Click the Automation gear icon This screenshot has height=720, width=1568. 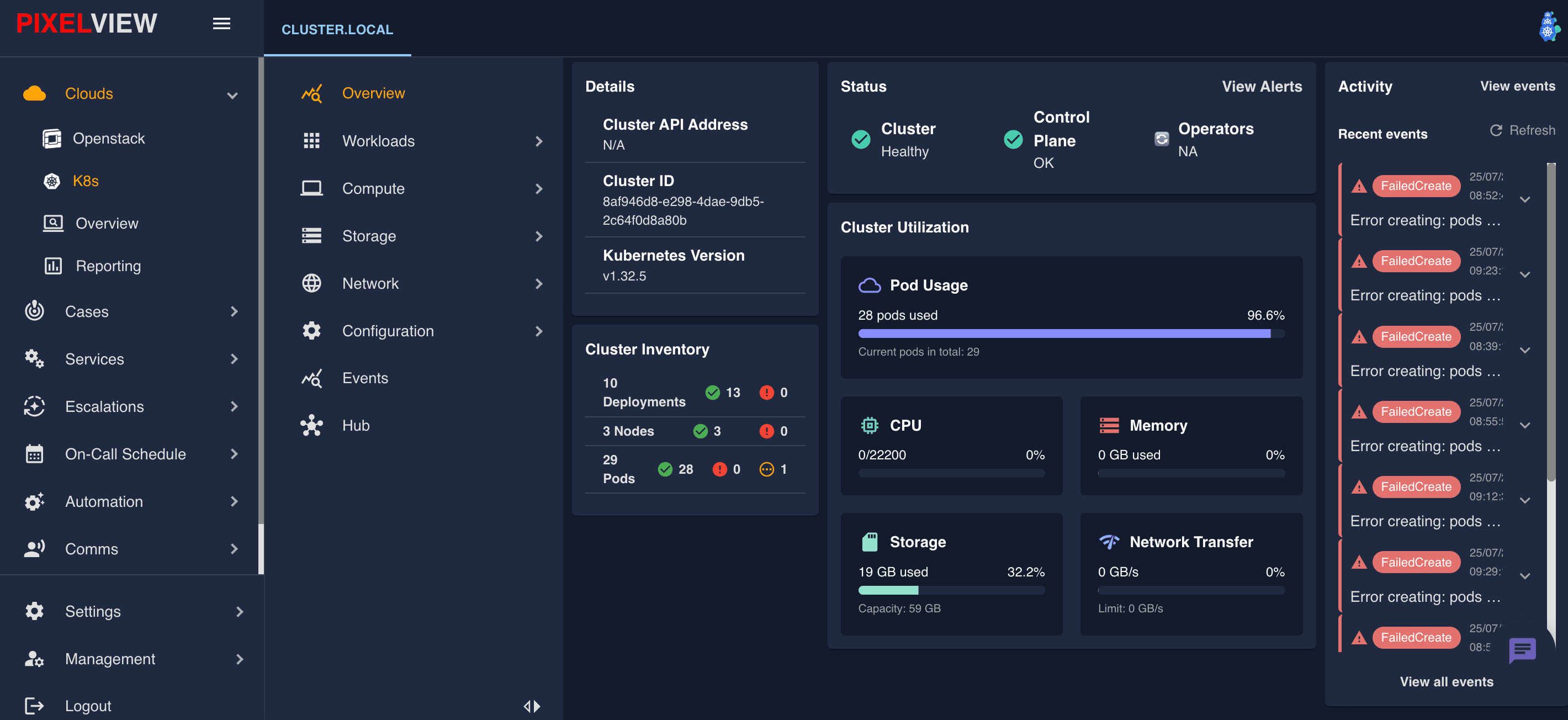(34, 501)
